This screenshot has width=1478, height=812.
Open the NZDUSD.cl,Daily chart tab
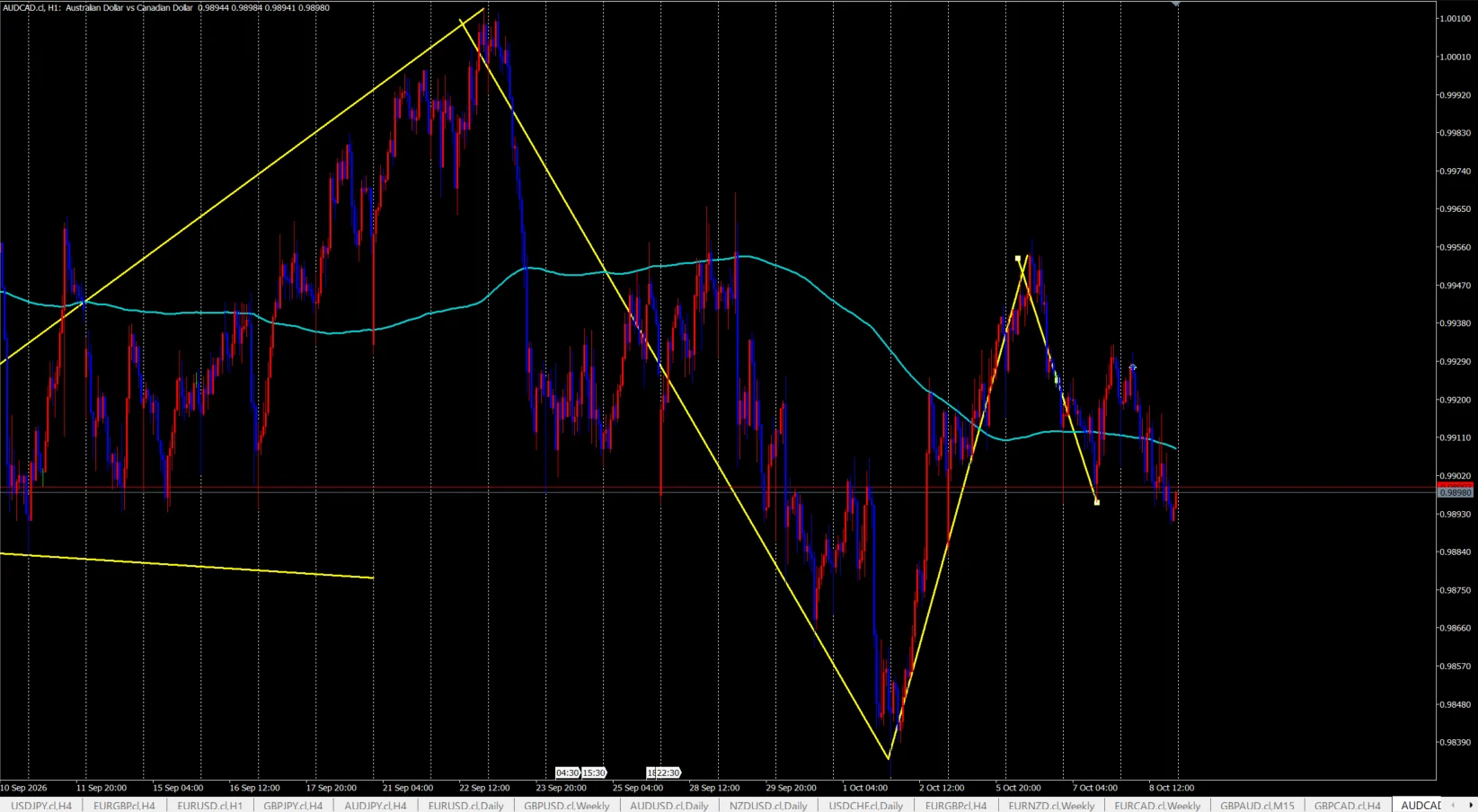768,806
